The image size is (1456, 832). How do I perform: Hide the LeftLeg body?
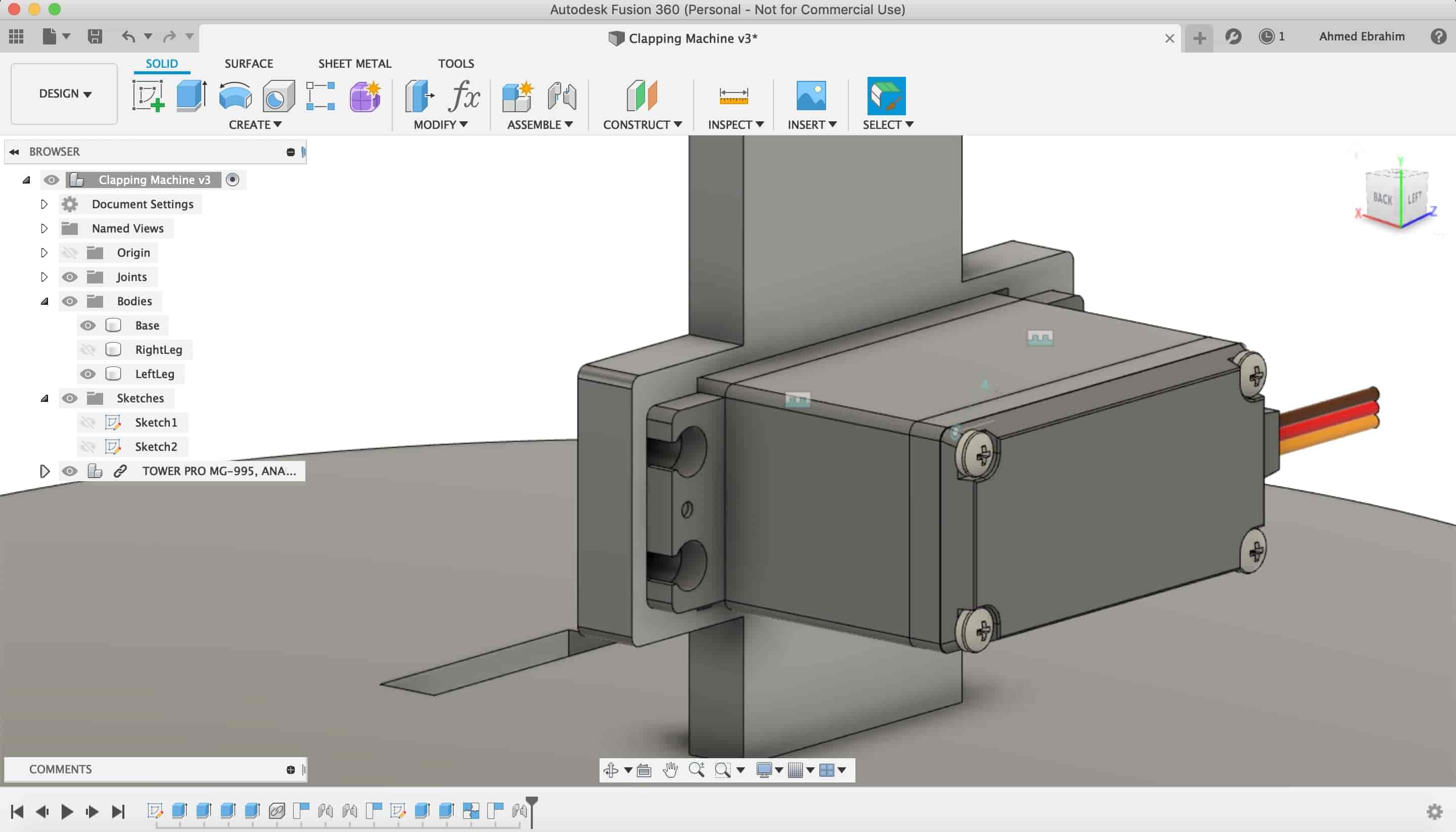point(87,374)
